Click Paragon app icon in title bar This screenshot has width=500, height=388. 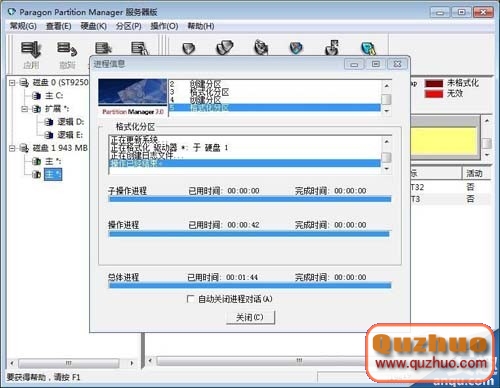(12, 12)
